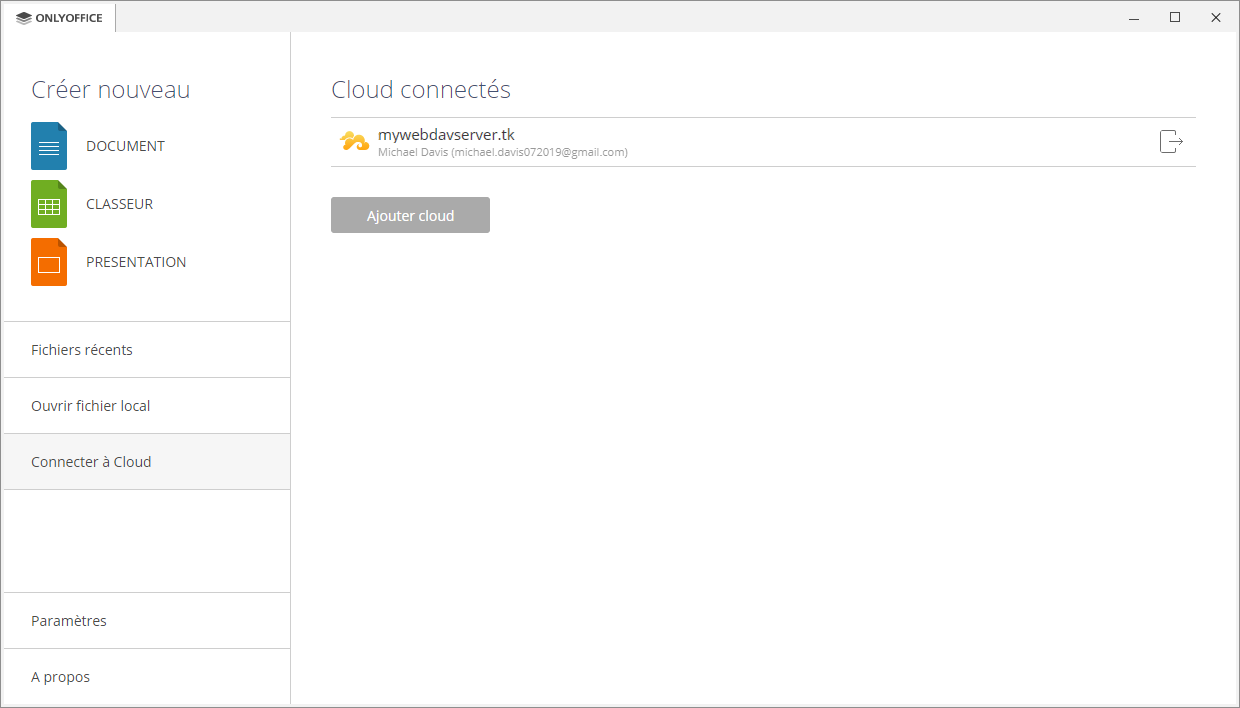The width and height of the screenshot is (1240, 708).
Task: Create a new PRESENTATION via its label
Action: click(136, 262)
